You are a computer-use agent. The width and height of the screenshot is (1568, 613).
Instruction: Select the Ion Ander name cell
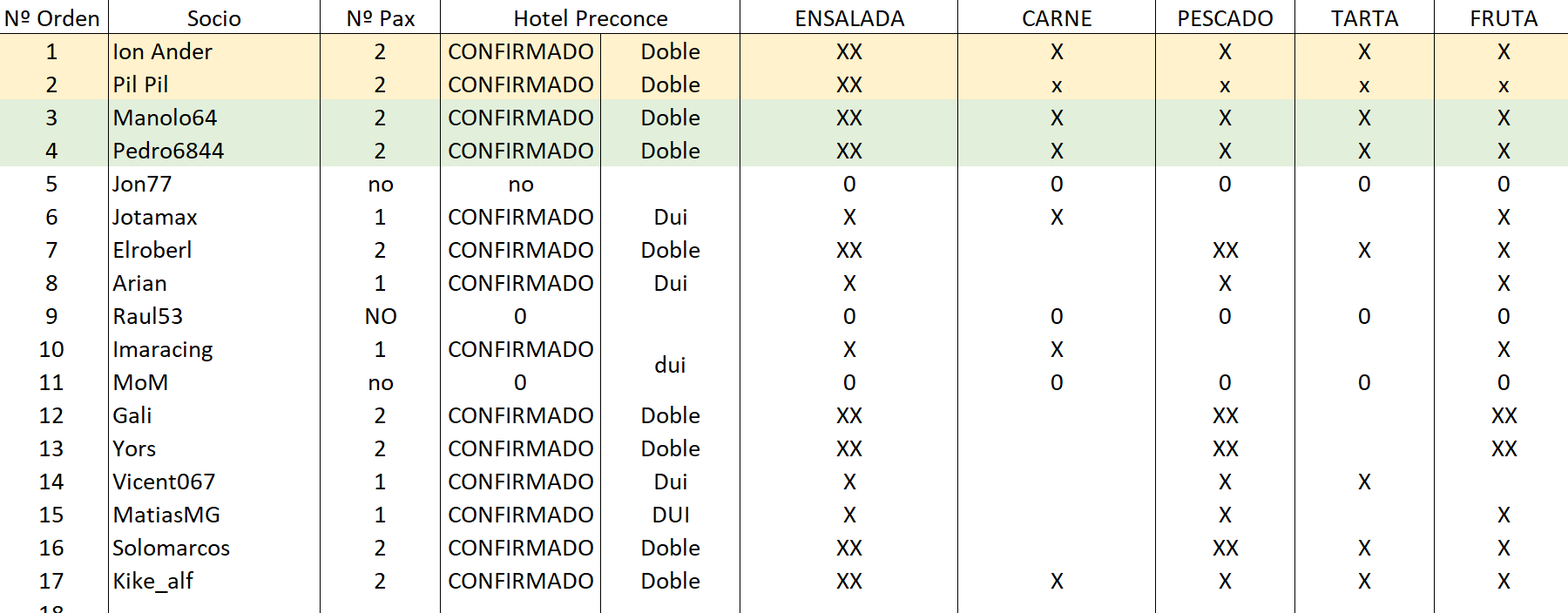point(214,51)
